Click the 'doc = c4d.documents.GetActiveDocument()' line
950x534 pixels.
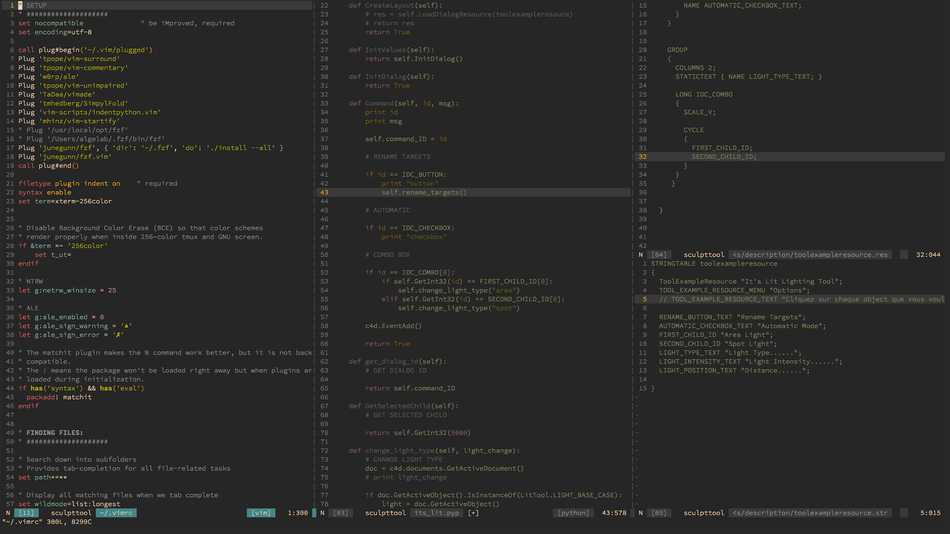tap(444, 469)
